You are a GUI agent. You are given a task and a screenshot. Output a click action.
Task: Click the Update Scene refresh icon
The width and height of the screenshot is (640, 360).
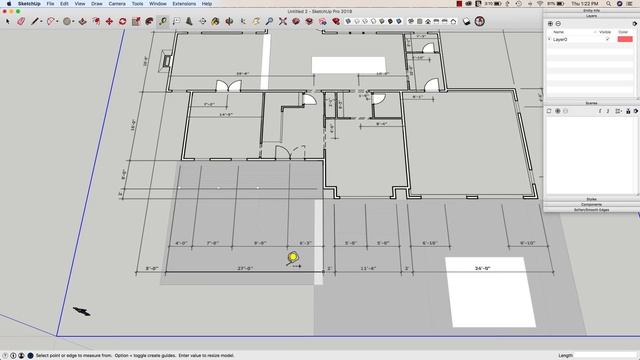point(549,111)
